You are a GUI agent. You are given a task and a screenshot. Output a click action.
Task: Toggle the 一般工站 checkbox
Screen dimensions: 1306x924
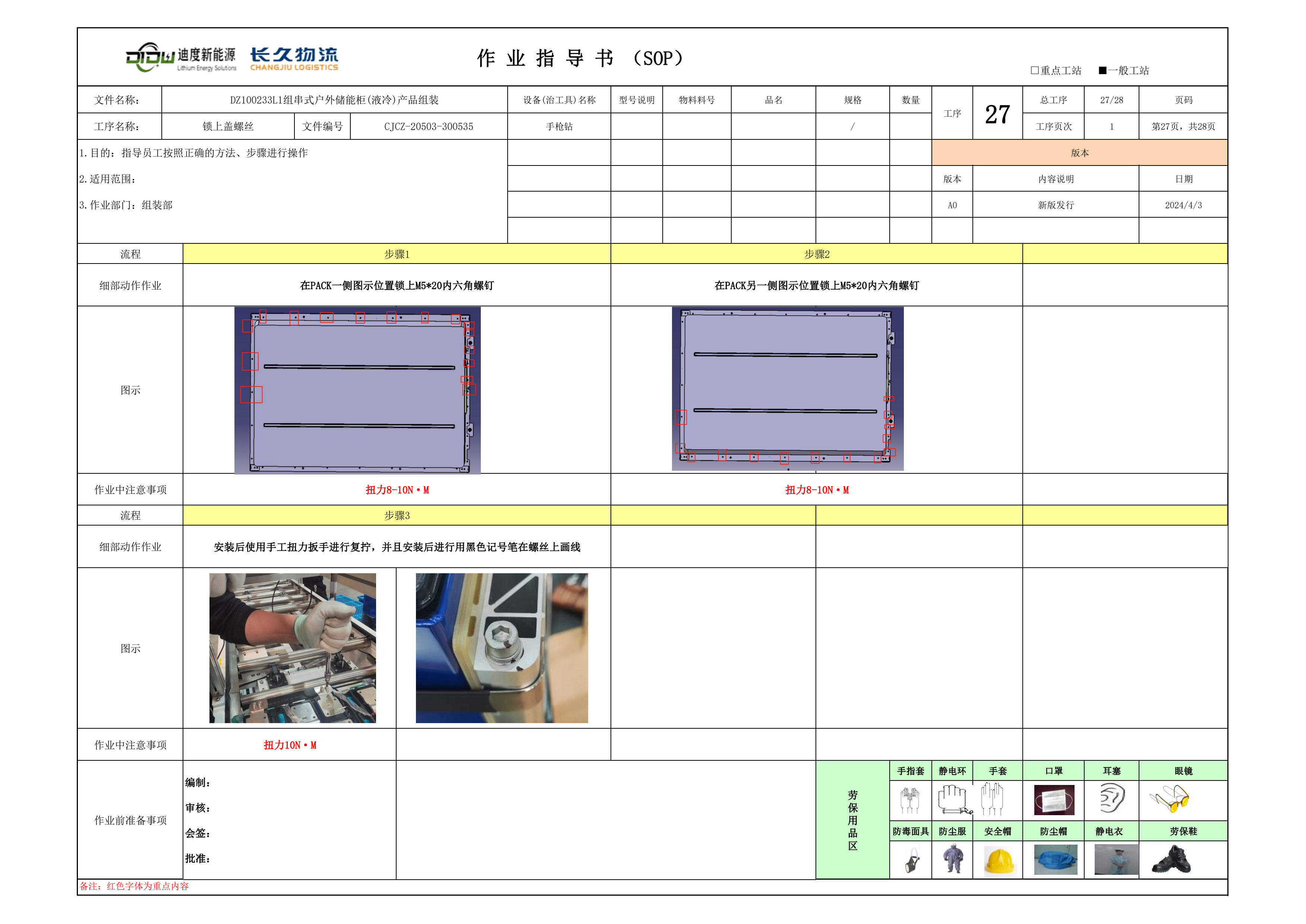tap(1102, 70)
